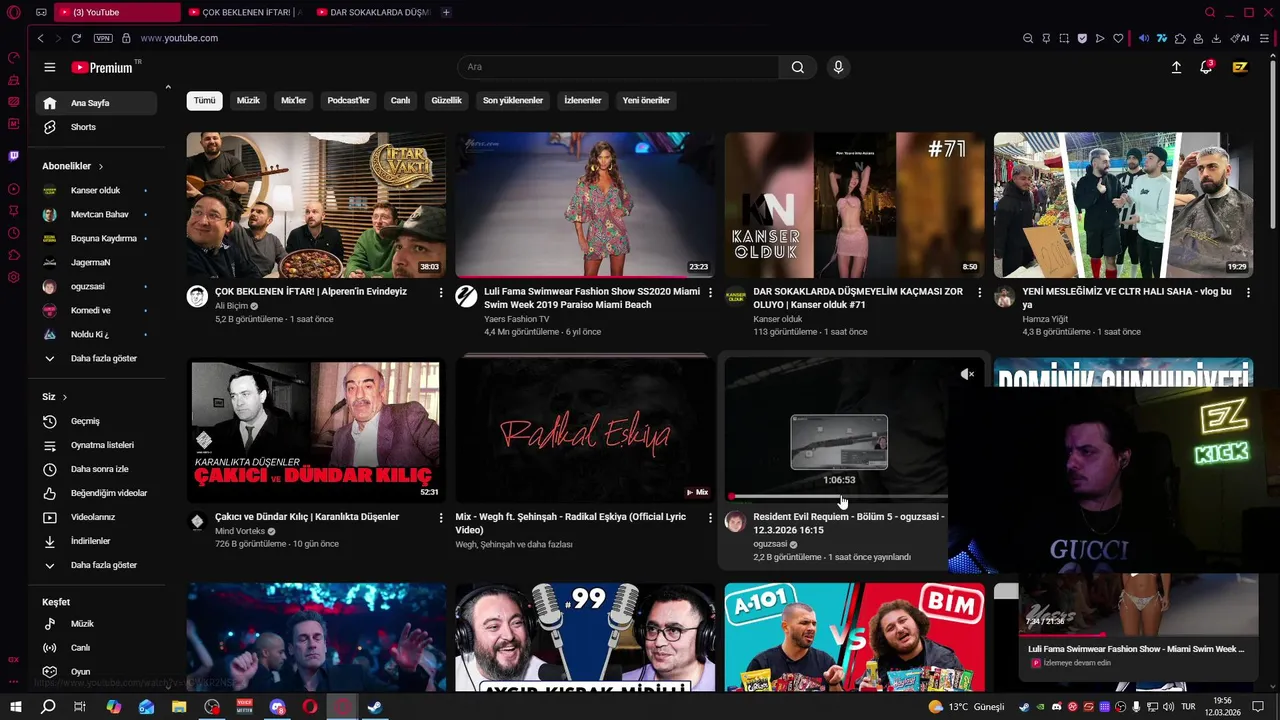The image size is (1280, 720).
Task: Unmute the Resident Evil video preview
Action: (967, 374)
